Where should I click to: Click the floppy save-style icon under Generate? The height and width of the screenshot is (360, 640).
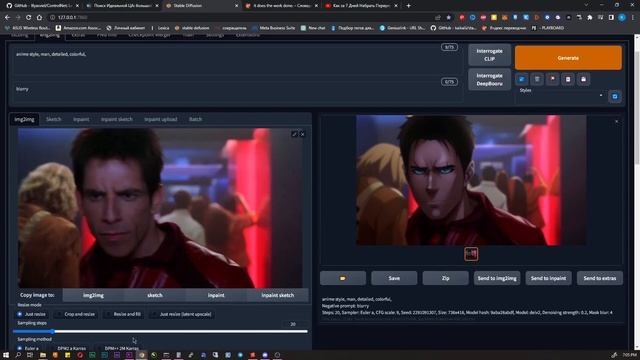pos(584,79)
